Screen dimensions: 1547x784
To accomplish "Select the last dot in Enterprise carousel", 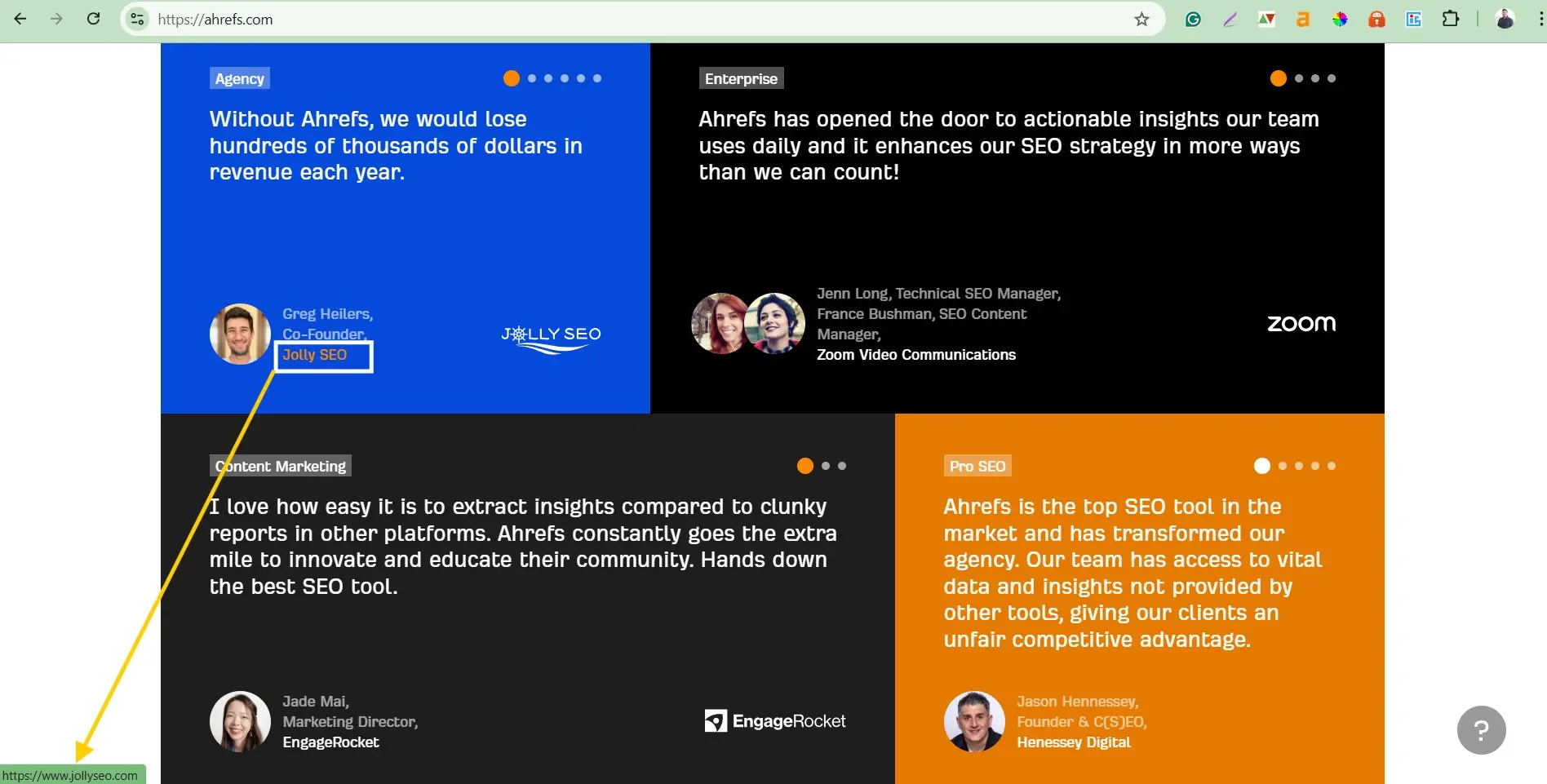I will coord(1332,78).
